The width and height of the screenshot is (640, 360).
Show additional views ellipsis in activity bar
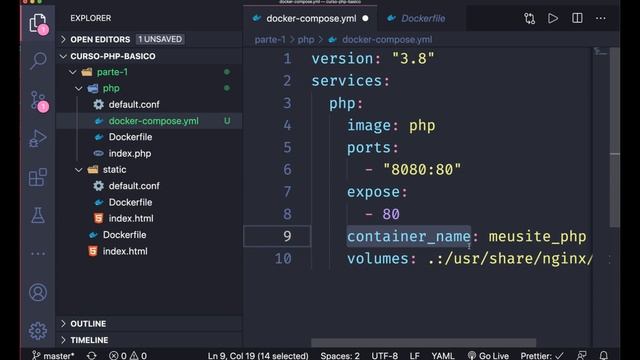pyautogui.click(x=38, y=253)
